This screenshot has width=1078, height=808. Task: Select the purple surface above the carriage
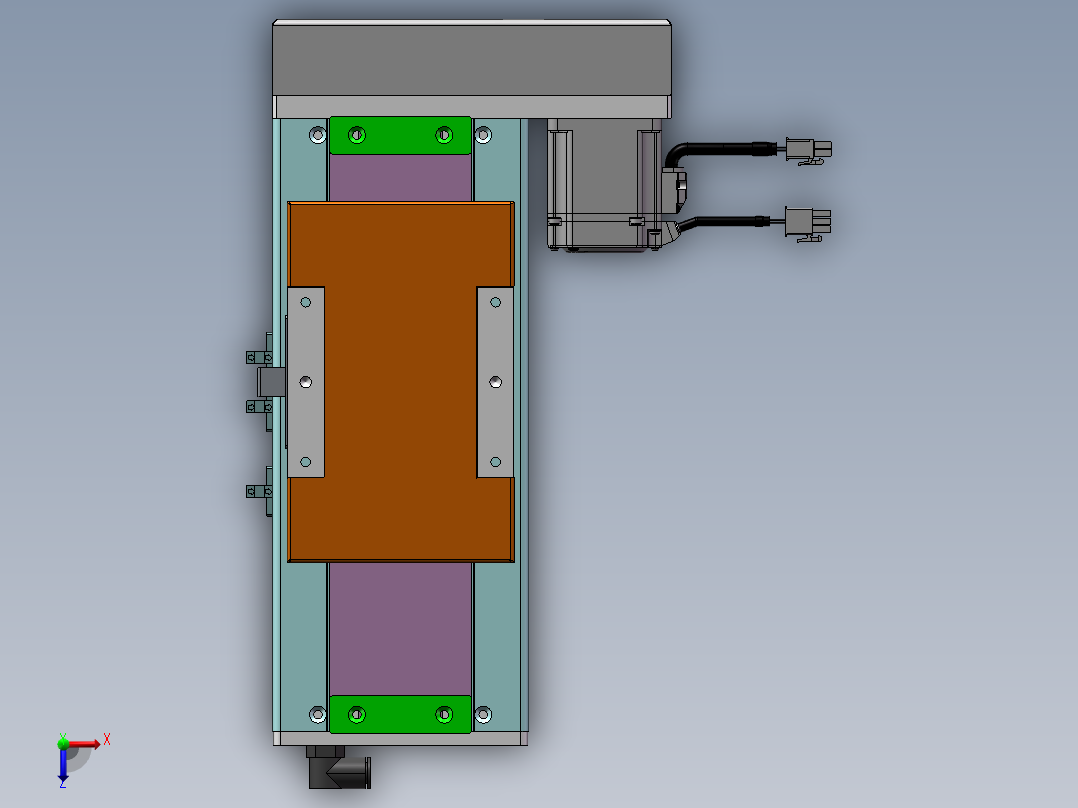(401, 177)
